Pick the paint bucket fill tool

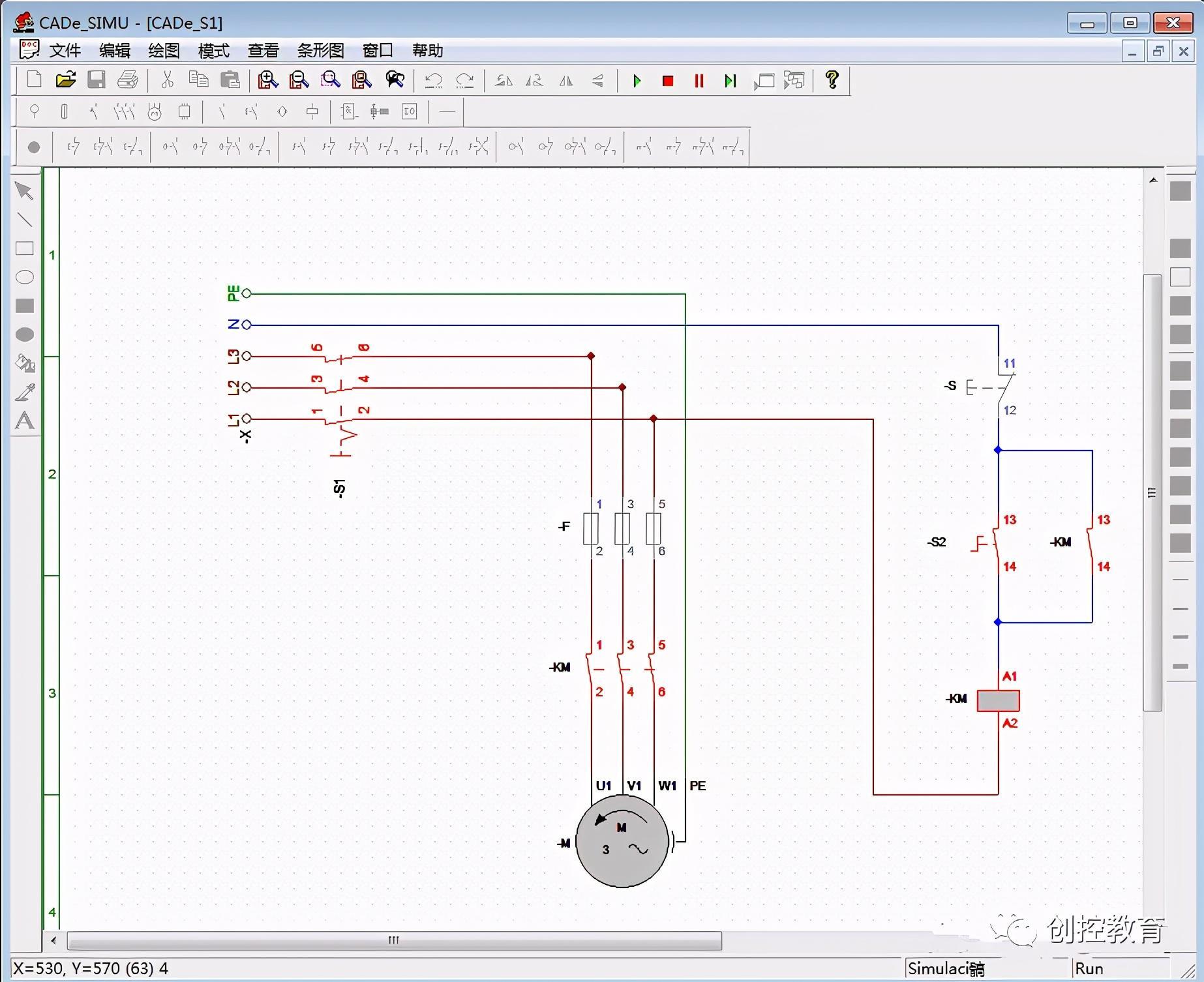25,364
